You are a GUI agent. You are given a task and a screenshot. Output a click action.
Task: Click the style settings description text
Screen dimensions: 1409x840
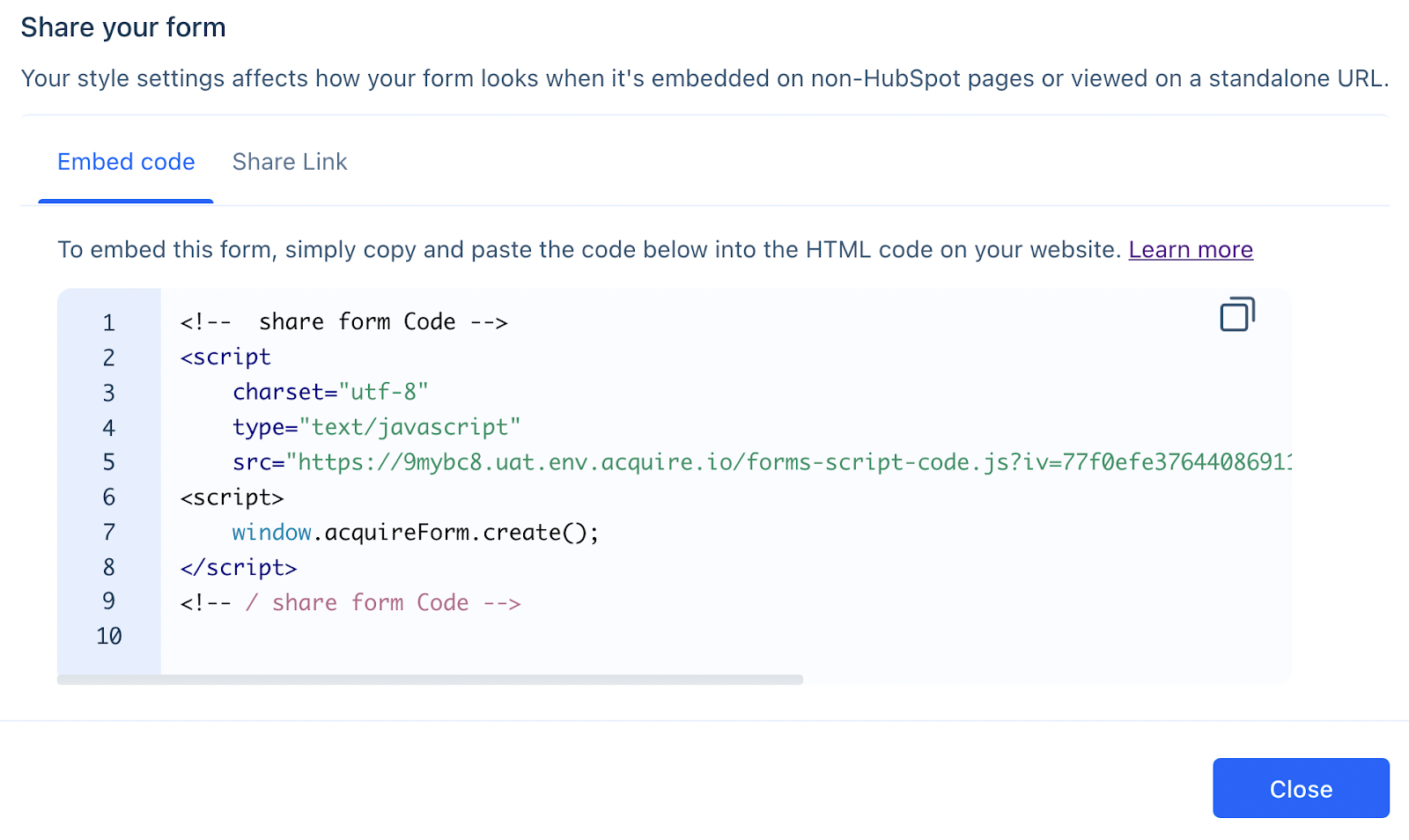(x=704, y=78)
